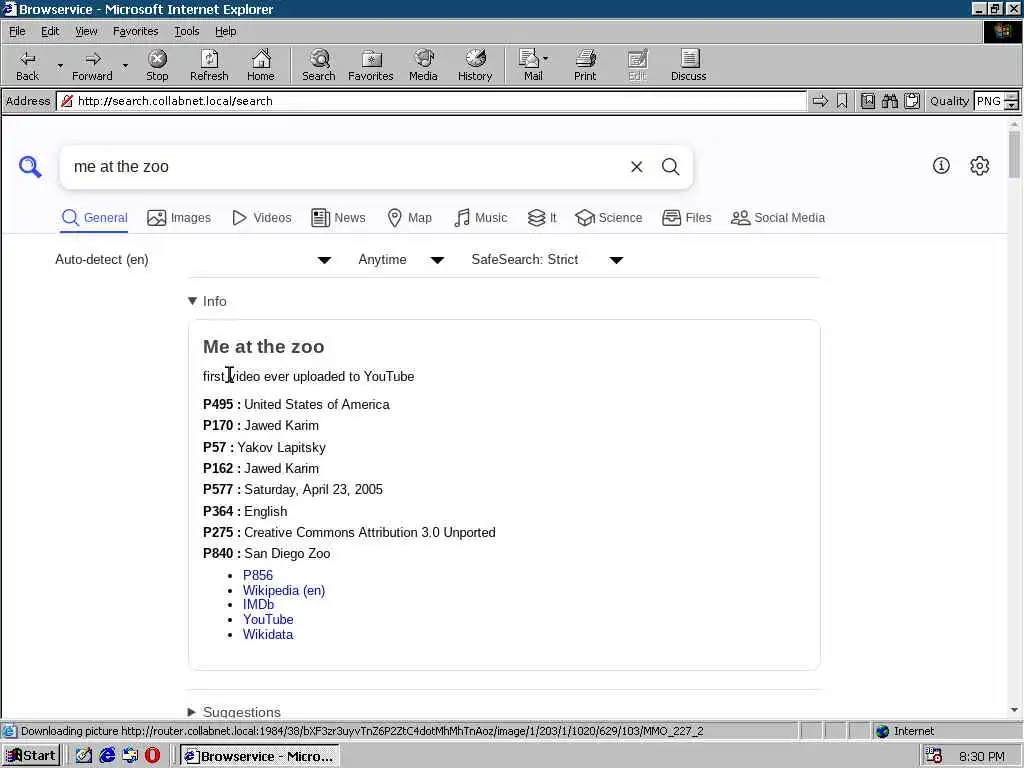This screenshot has height=768, width=1024.
Task: Open the File menu
Action: click(17, 31)
